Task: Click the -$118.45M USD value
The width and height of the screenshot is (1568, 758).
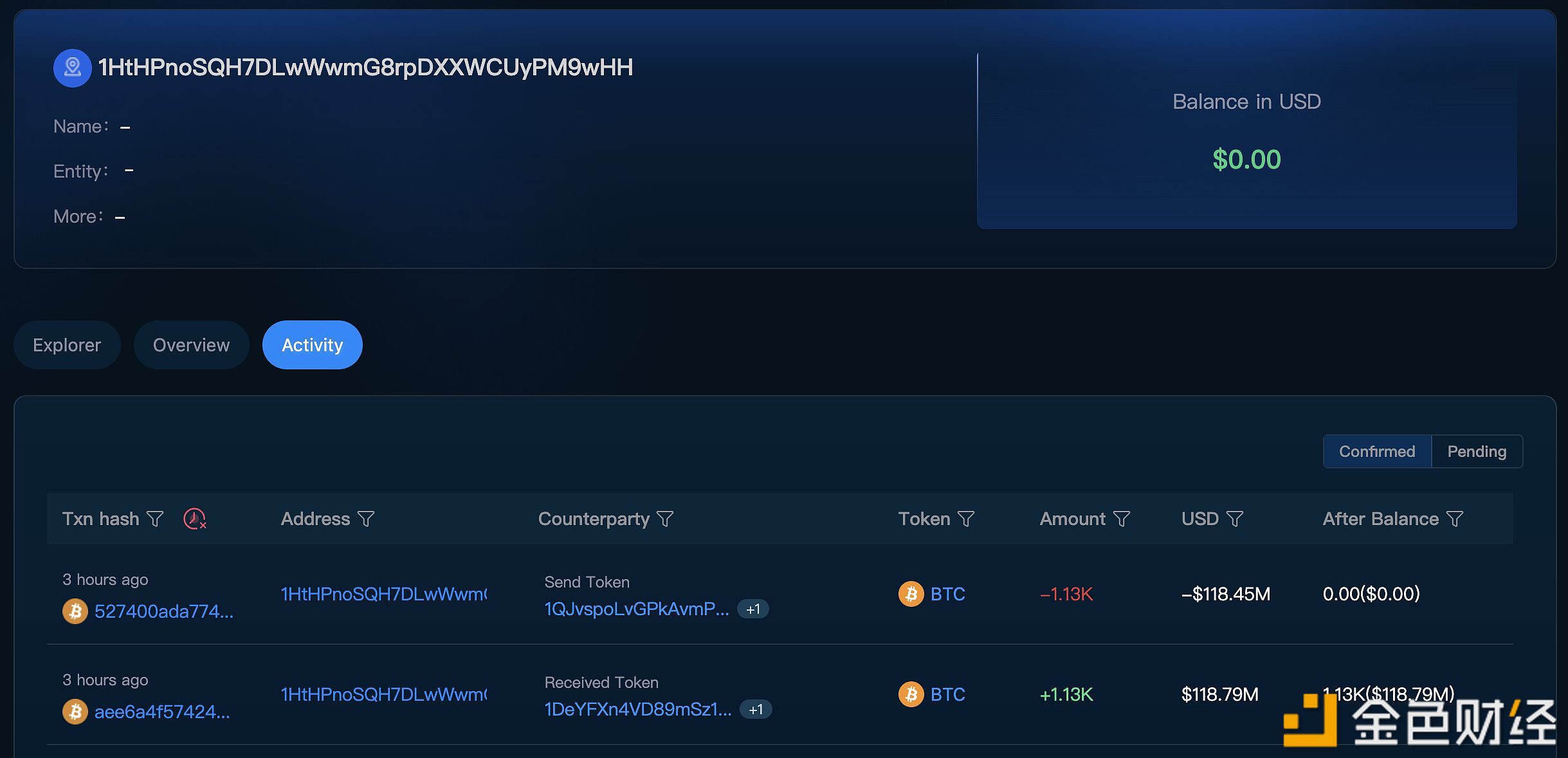Action: (1226, 594)
